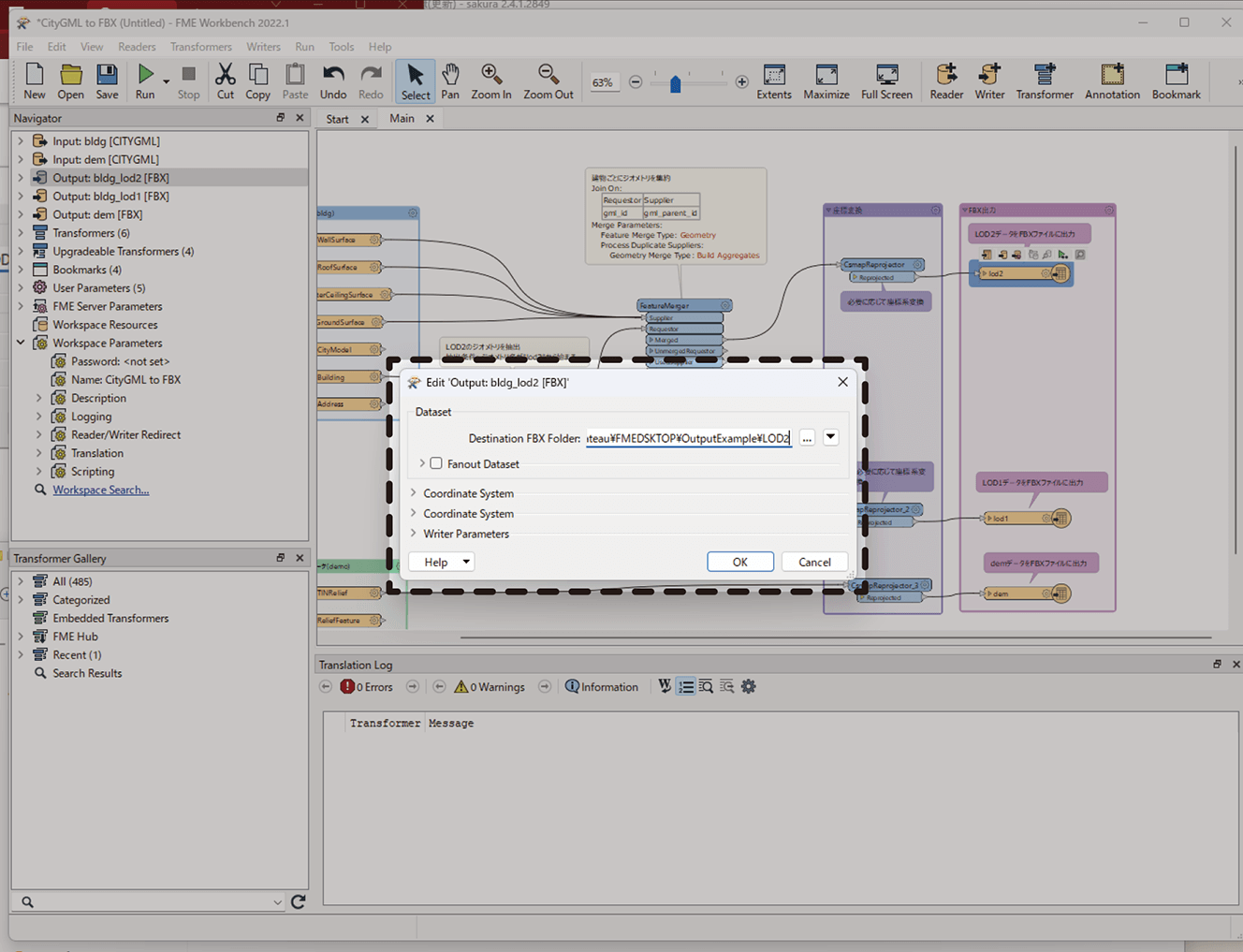Viewport: 1243px width, 952px height.
Task: Click the Full Screen icon
Action: tap(886, 81)
